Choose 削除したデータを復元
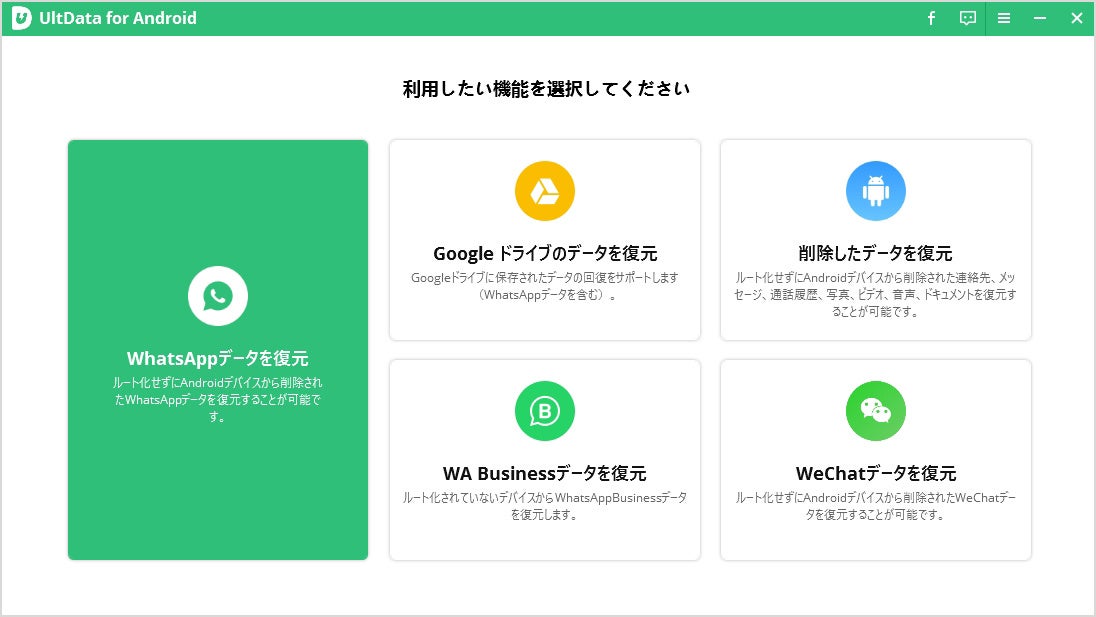Image resolution: width=1096 pixels, height=617 pixels. (875, 240)
